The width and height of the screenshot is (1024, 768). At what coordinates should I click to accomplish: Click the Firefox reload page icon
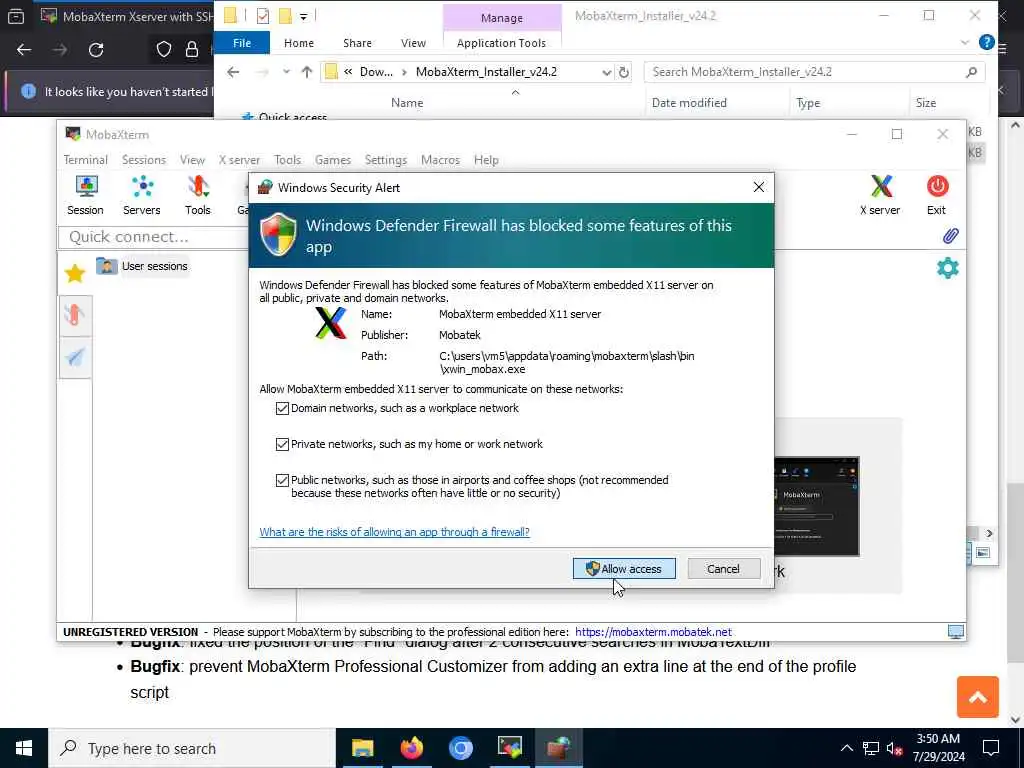(x=96, y=50)
